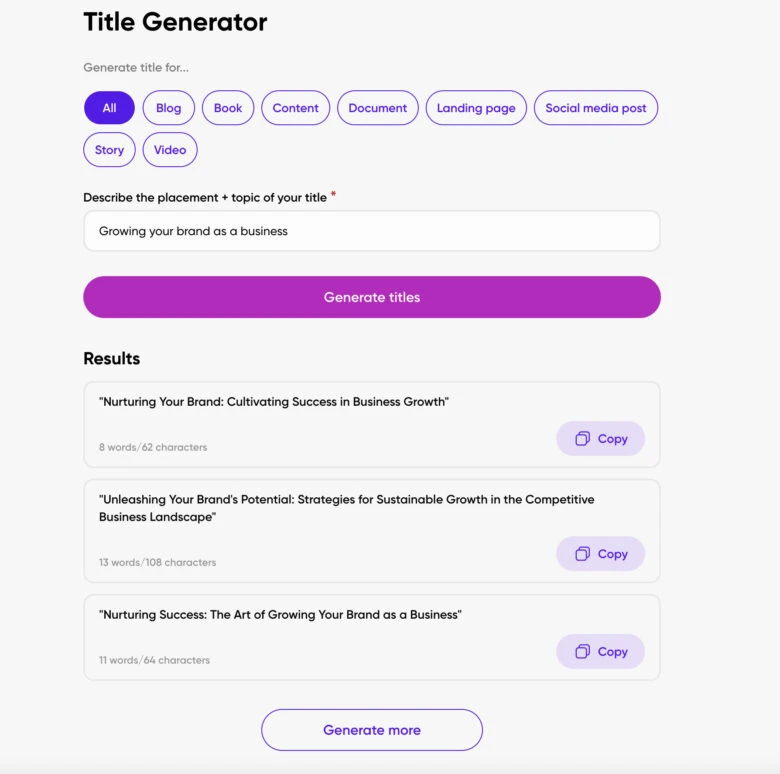780x774 pixels.
Task: Click the "8 words/62 characters" count label
Action: point(153,447)
